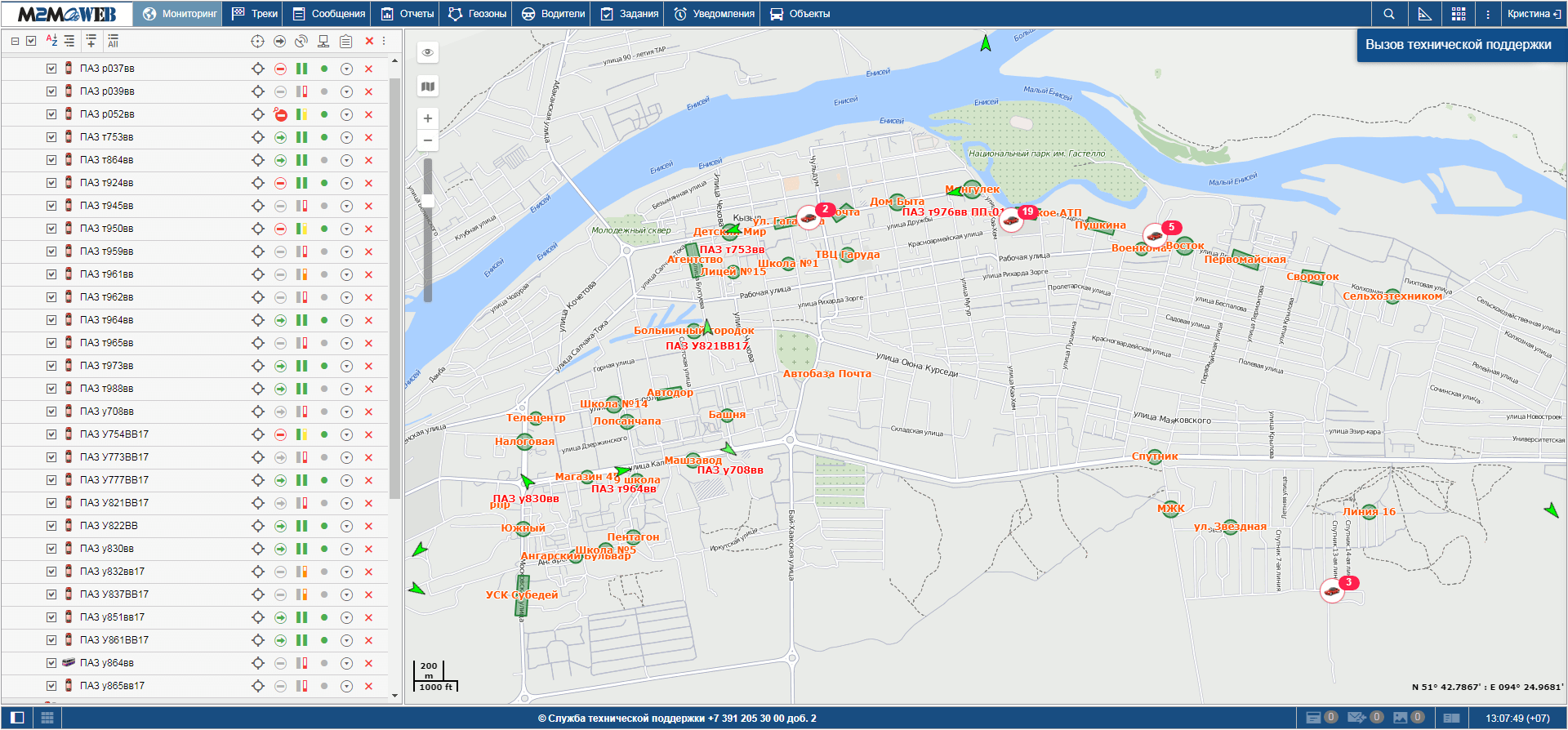Sort the unit list alphabetically (A-Z icon)
The width and height of the screenshot is (1568, 730).
51,40
